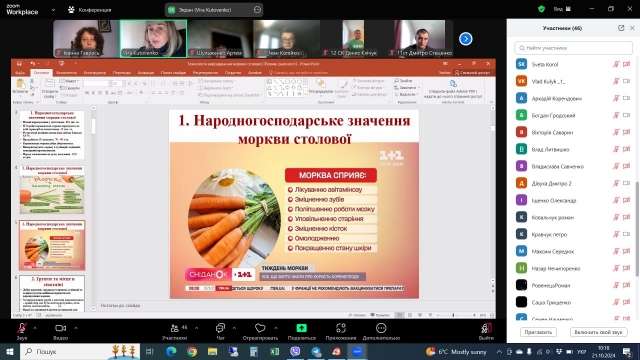This screenshot has height=360, width=640.
Task: Open the Zoom Workplace dropdown arrow
Action: pos(53,10)
